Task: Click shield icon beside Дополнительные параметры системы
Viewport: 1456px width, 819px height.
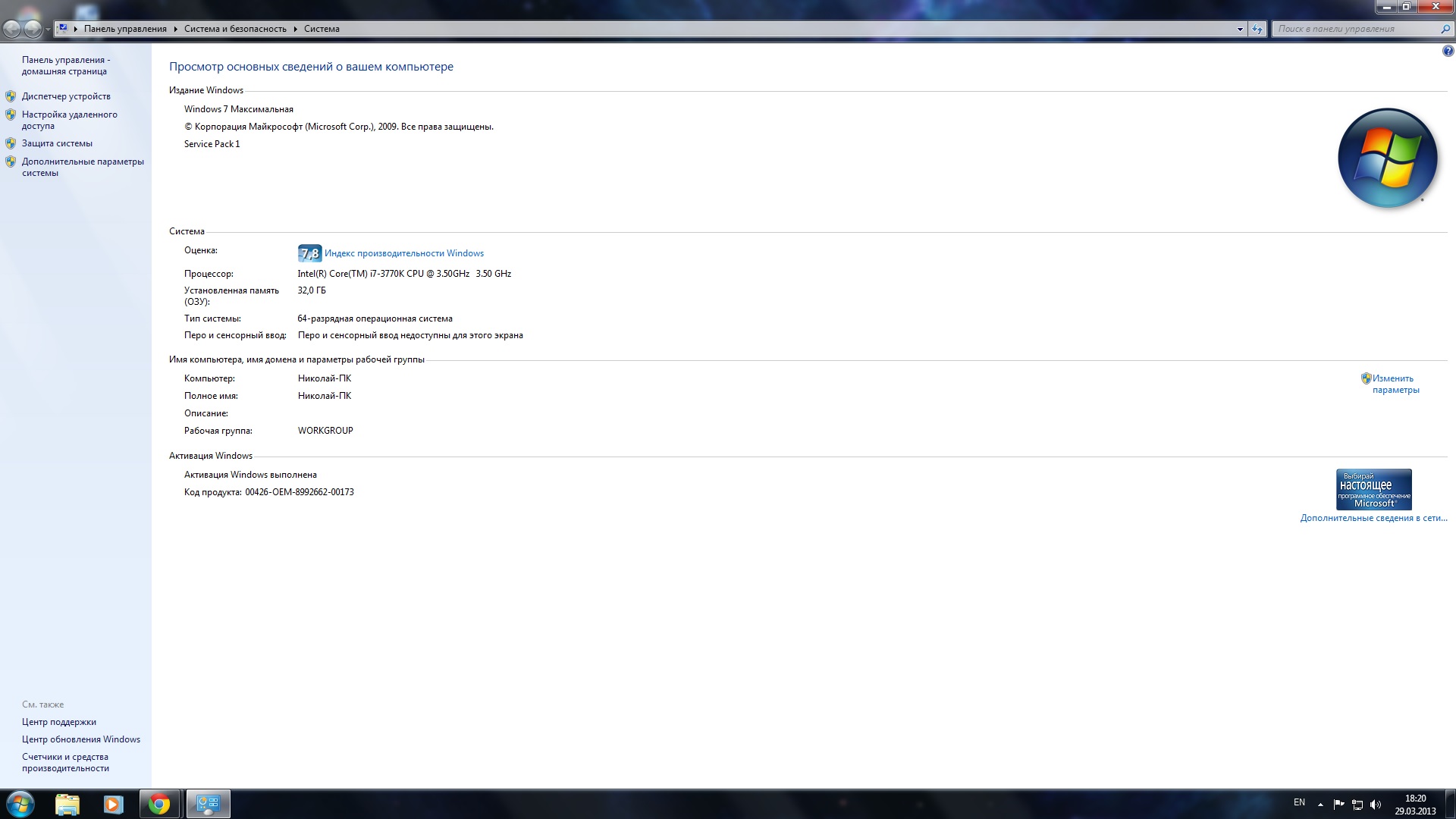Action: (x=11, y=162)
